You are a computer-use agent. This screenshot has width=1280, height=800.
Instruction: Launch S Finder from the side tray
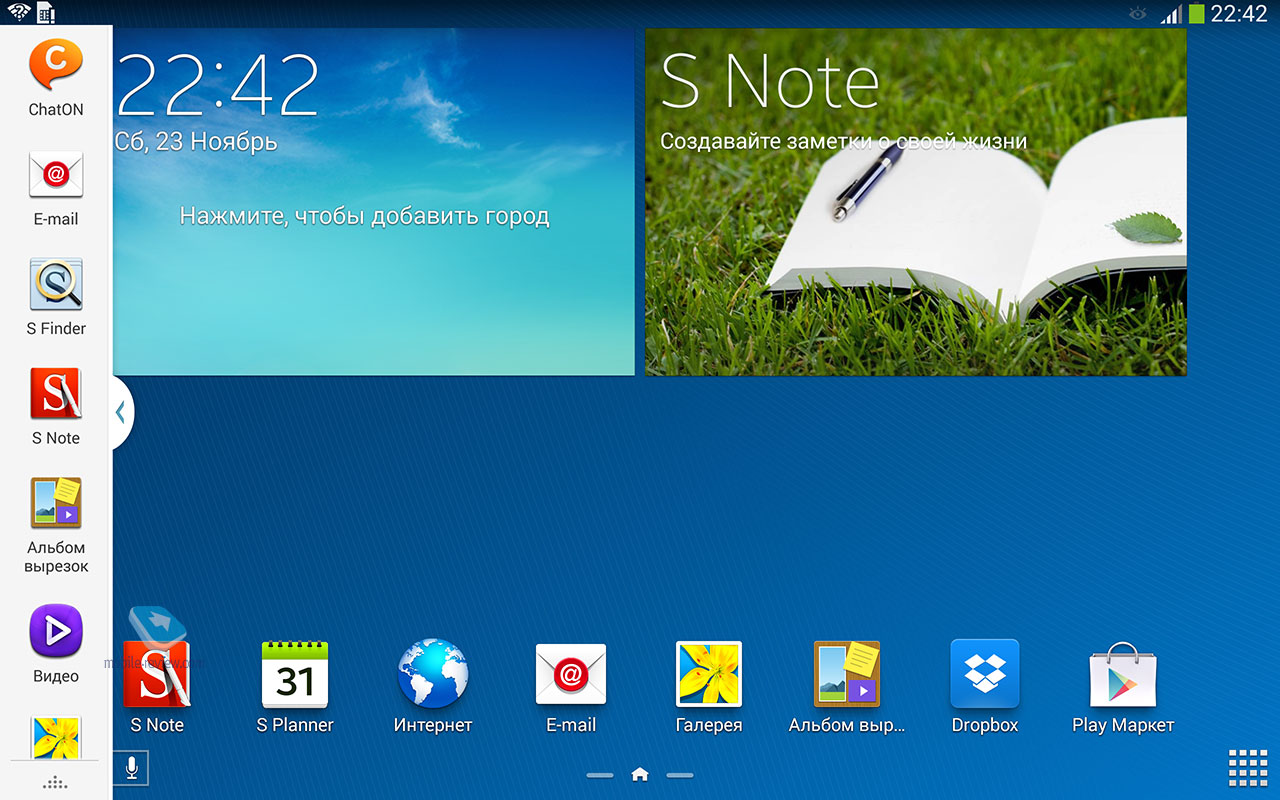[x=56, y=297]
